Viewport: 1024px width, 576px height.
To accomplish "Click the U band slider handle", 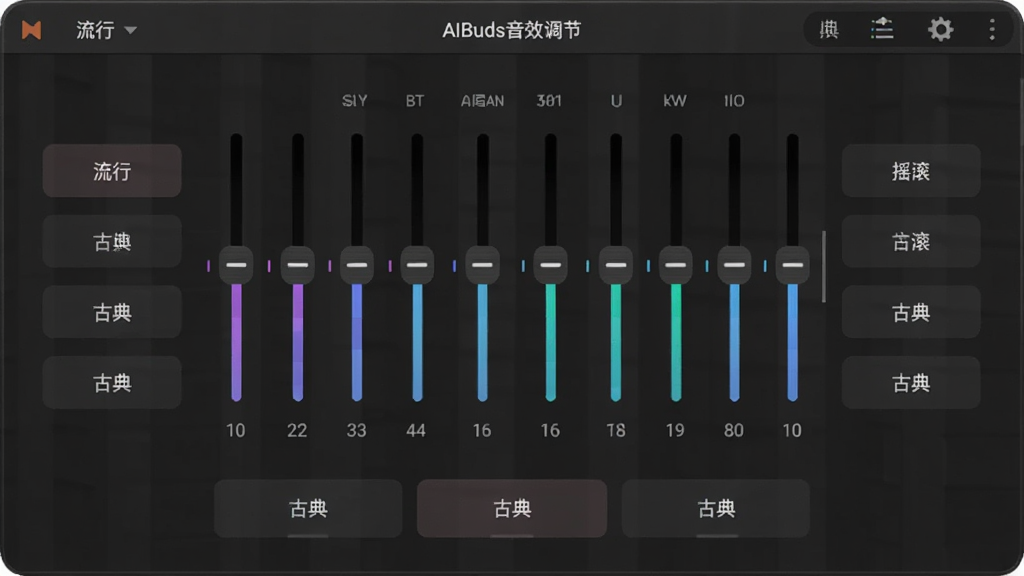I will tap(616, 264).
